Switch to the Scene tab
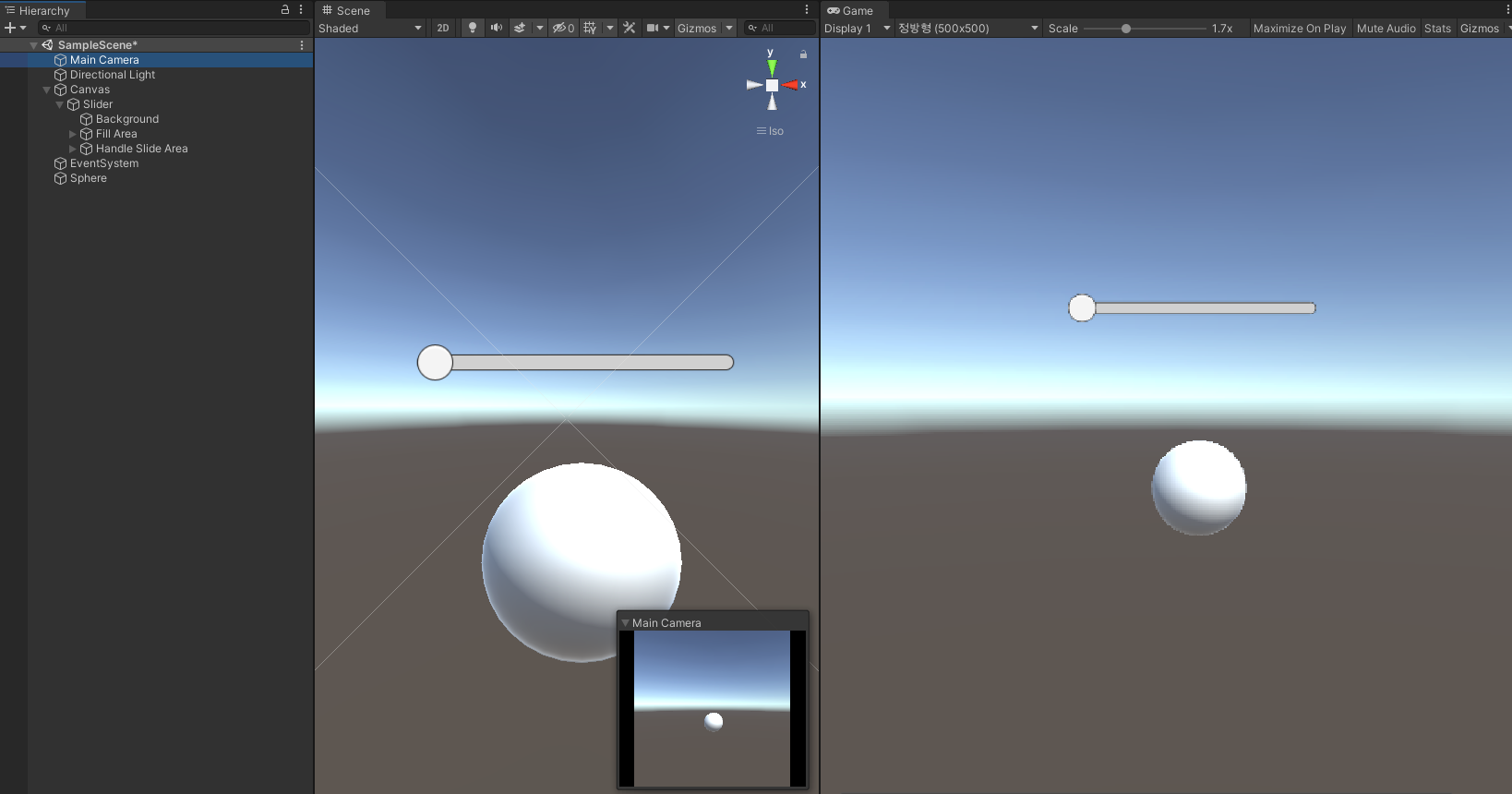Screen dimensions: 1512x794 tap(350, 10)
